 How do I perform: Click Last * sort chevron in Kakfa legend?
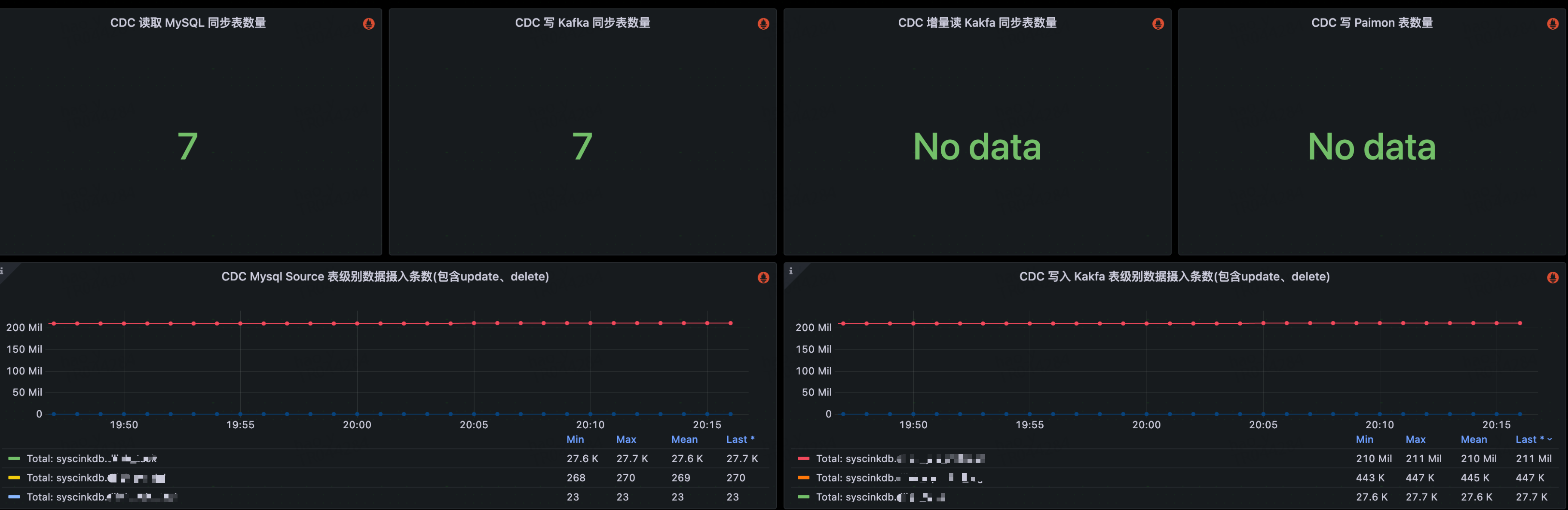coord(1550,439)
